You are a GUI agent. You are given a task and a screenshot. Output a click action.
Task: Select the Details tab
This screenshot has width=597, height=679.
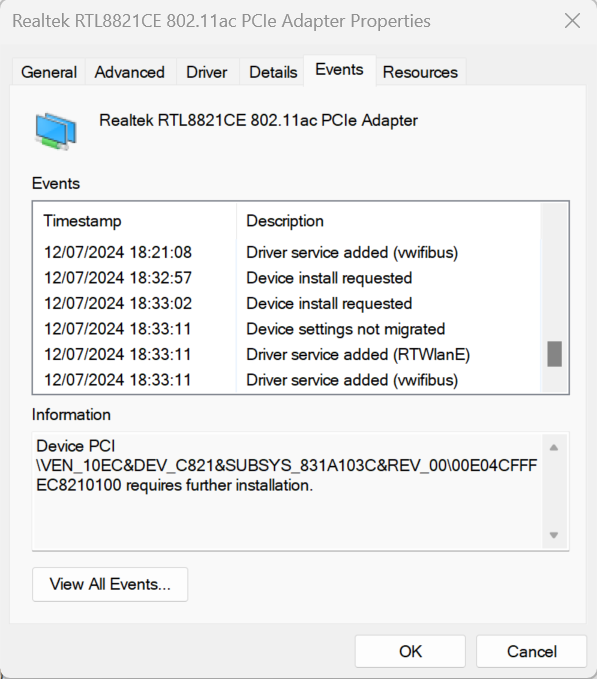pos(273,72)
